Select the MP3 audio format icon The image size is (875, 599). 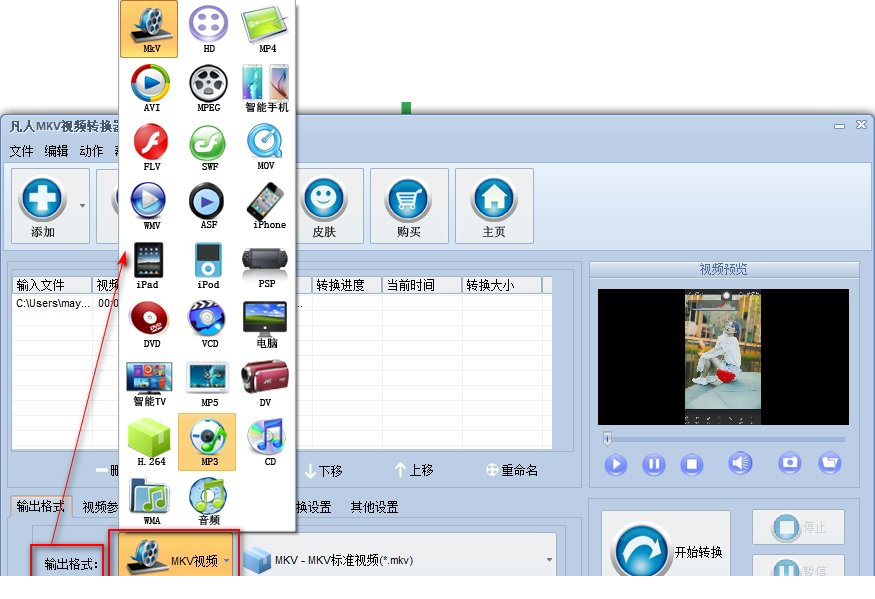coord(207,440)
